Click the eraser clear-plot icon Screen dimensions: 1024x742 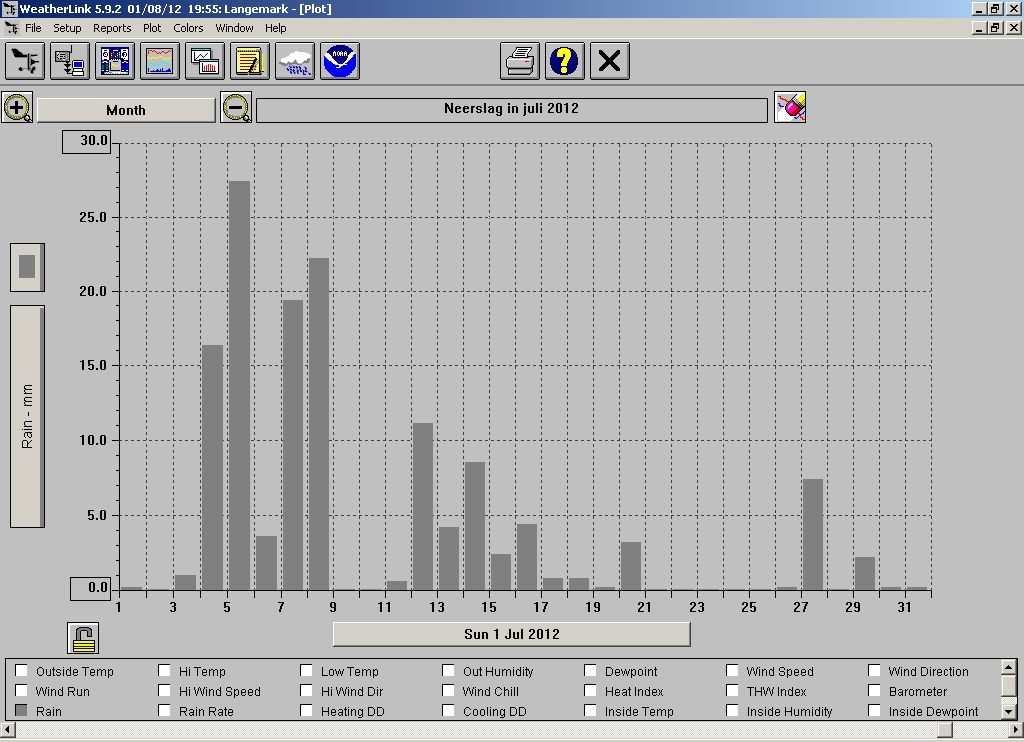[x=790, y=107]
